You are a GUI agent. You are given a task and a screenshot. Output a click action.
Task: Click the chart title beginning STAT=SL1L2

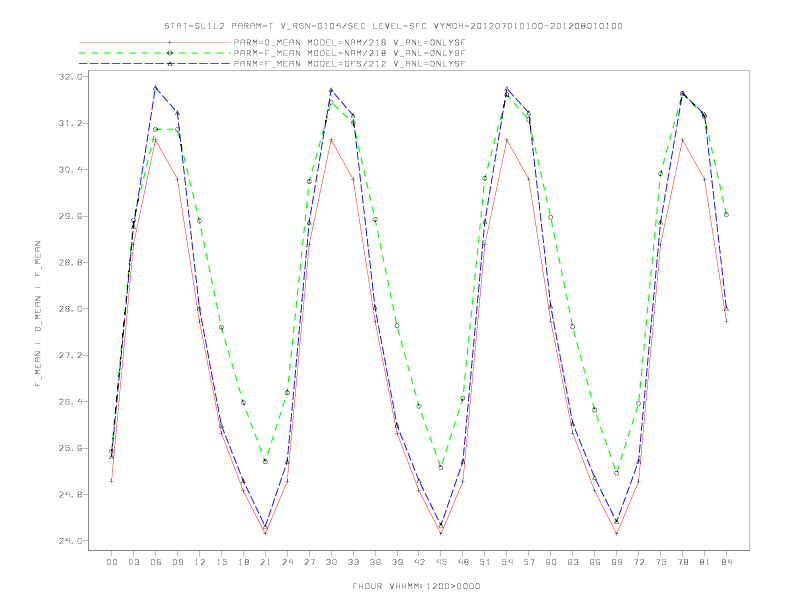click(x=393, y=26)
